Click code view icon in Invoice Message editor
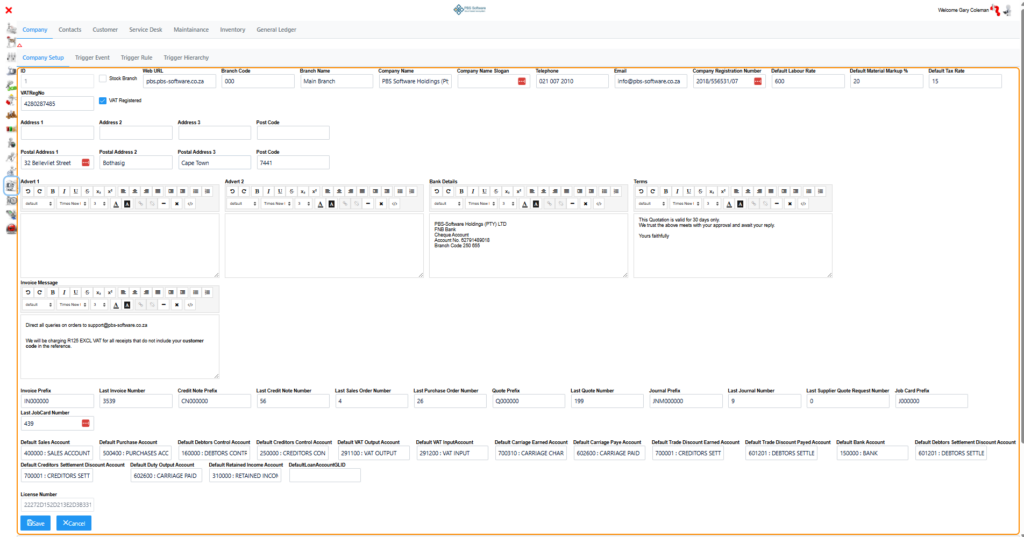1024x537 pixels. [190, 304]
